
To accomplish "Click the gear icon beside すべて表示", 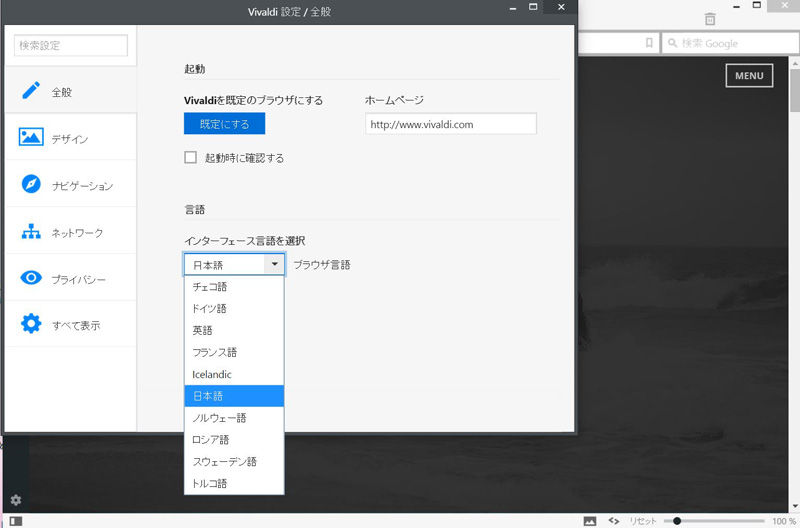I will [31, 323].
